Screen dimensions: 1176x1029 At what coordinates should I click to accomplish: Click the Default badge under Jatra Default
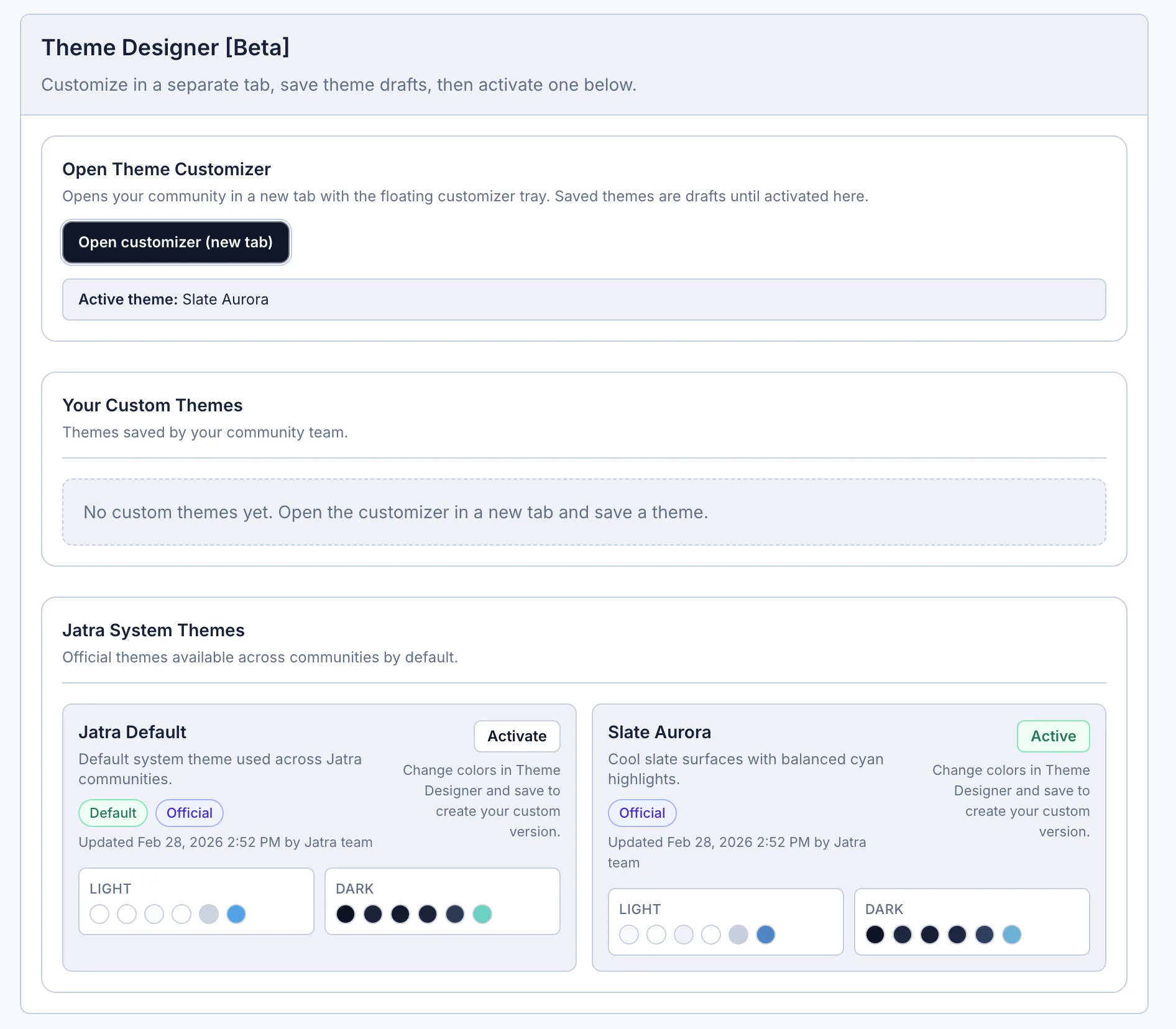pos(113,813)
